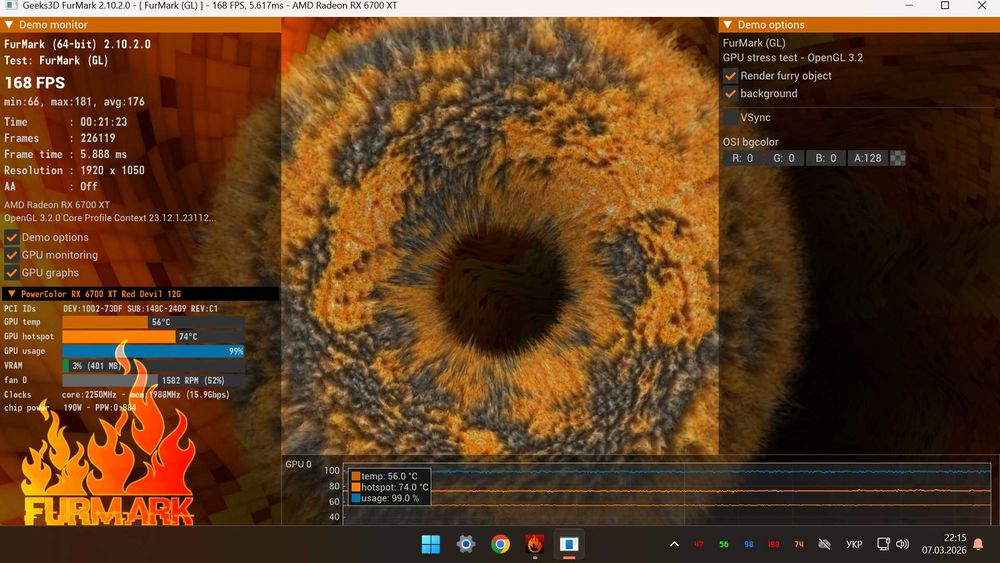Switch the УКР input language indicator
Viewport: 1000px width, 563px height.
(854, 545)
